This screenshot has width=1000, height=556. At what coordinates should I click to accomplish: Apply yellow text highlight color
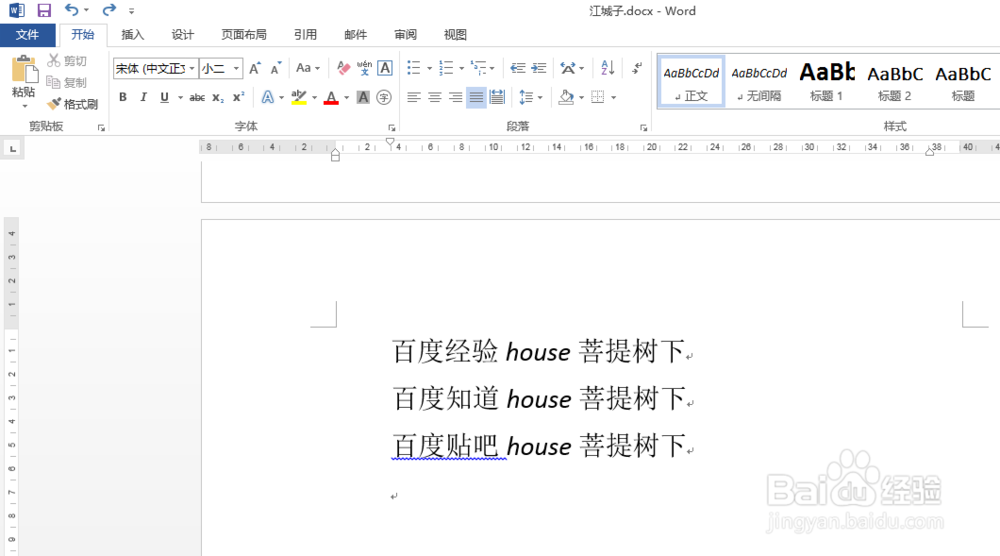pyautogui.click(x=298, y=98)
